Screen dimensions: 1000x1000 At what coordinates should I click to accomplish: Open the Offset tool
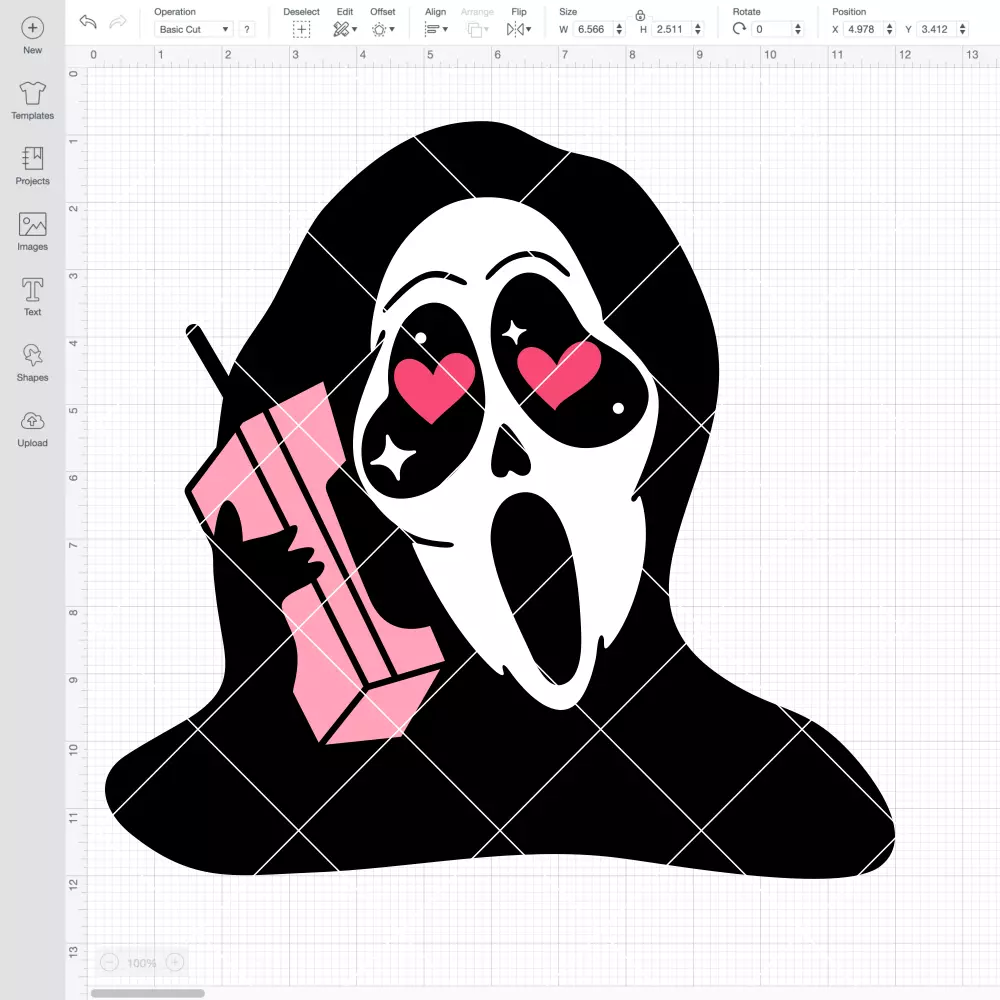coord(383,29)
